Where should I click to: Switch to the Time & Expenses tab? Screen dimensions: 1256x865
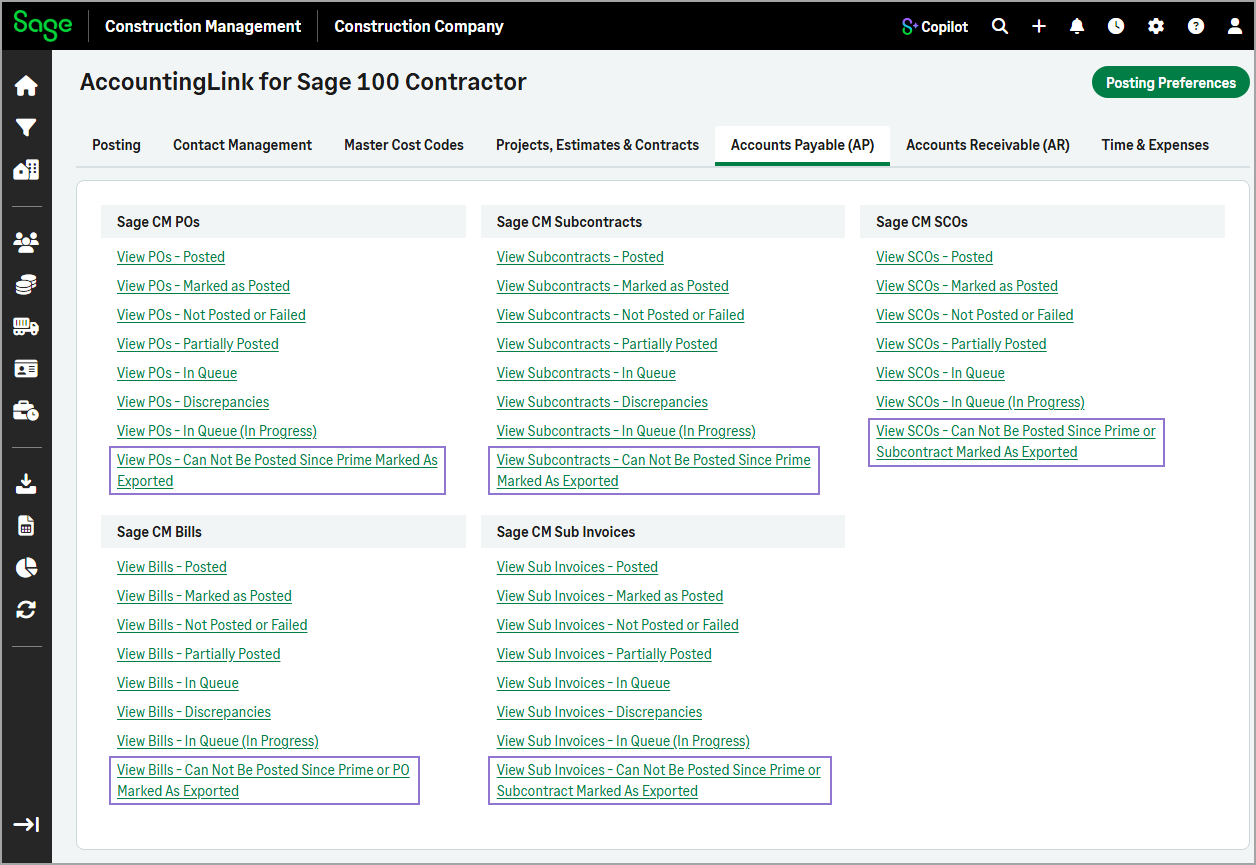pyautogui.click(x=1155, y=145)
